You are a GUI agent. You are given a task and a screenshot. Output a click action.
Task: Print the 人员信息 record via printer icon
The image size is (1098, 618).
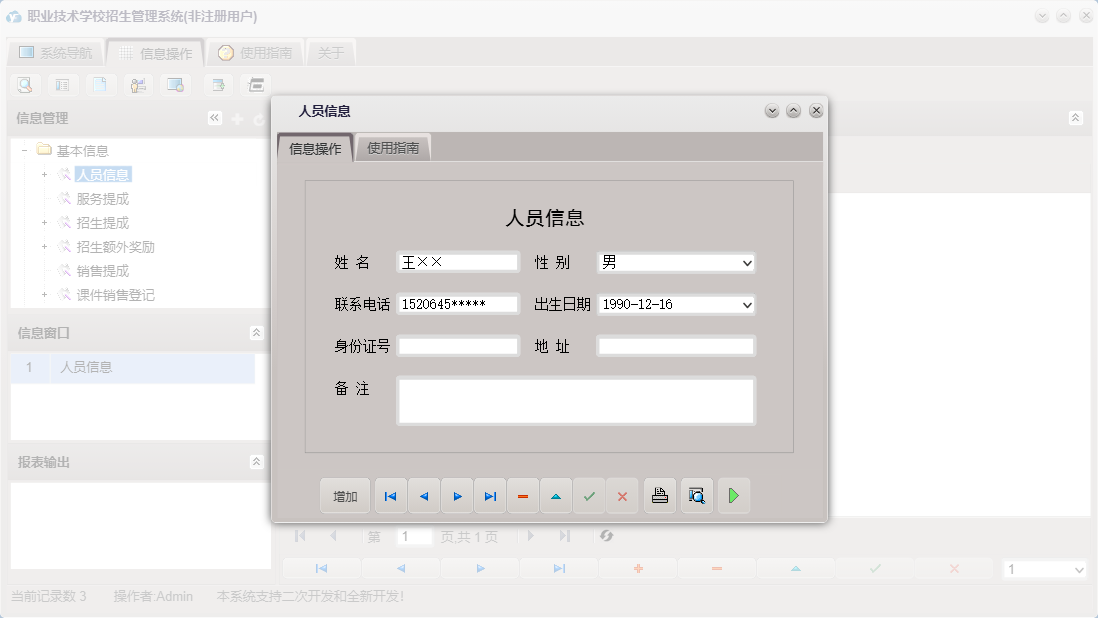[659, 495]
